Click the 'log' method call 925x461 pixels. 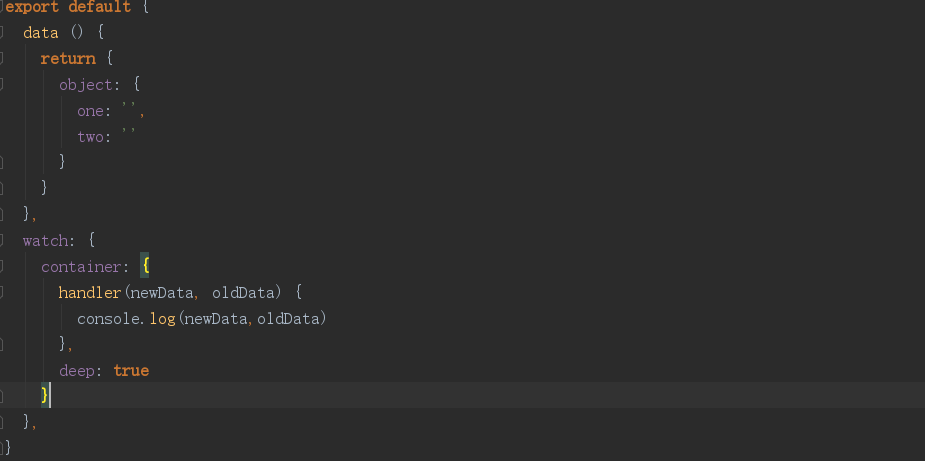[x=161, y=319]
